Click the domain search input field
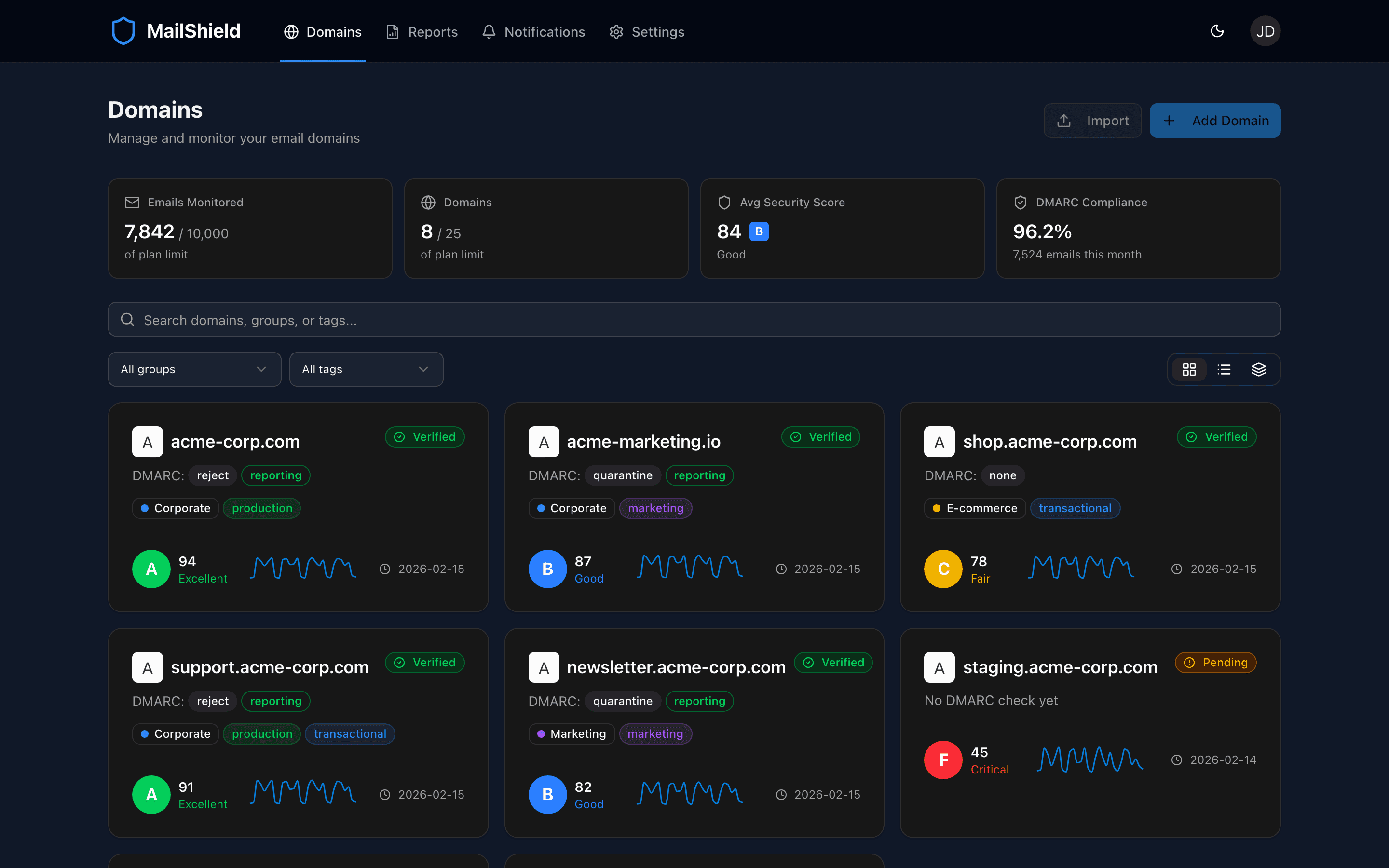The height and width of the screenshot is (868, 1389). point(694,319)
